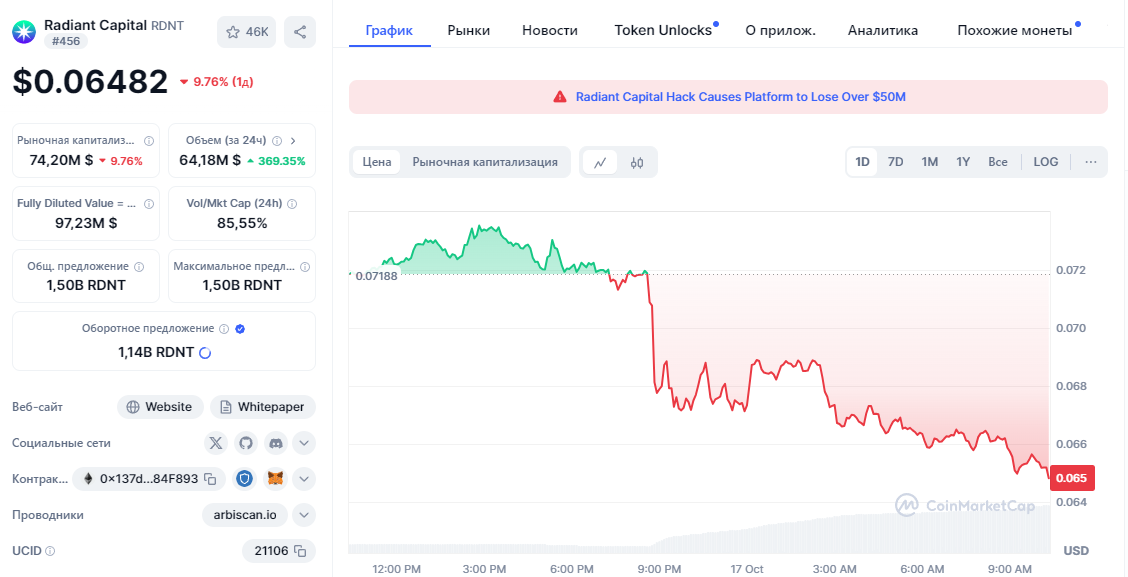
Task: Switch to candlestick chart view
Action: pos(636,162)
